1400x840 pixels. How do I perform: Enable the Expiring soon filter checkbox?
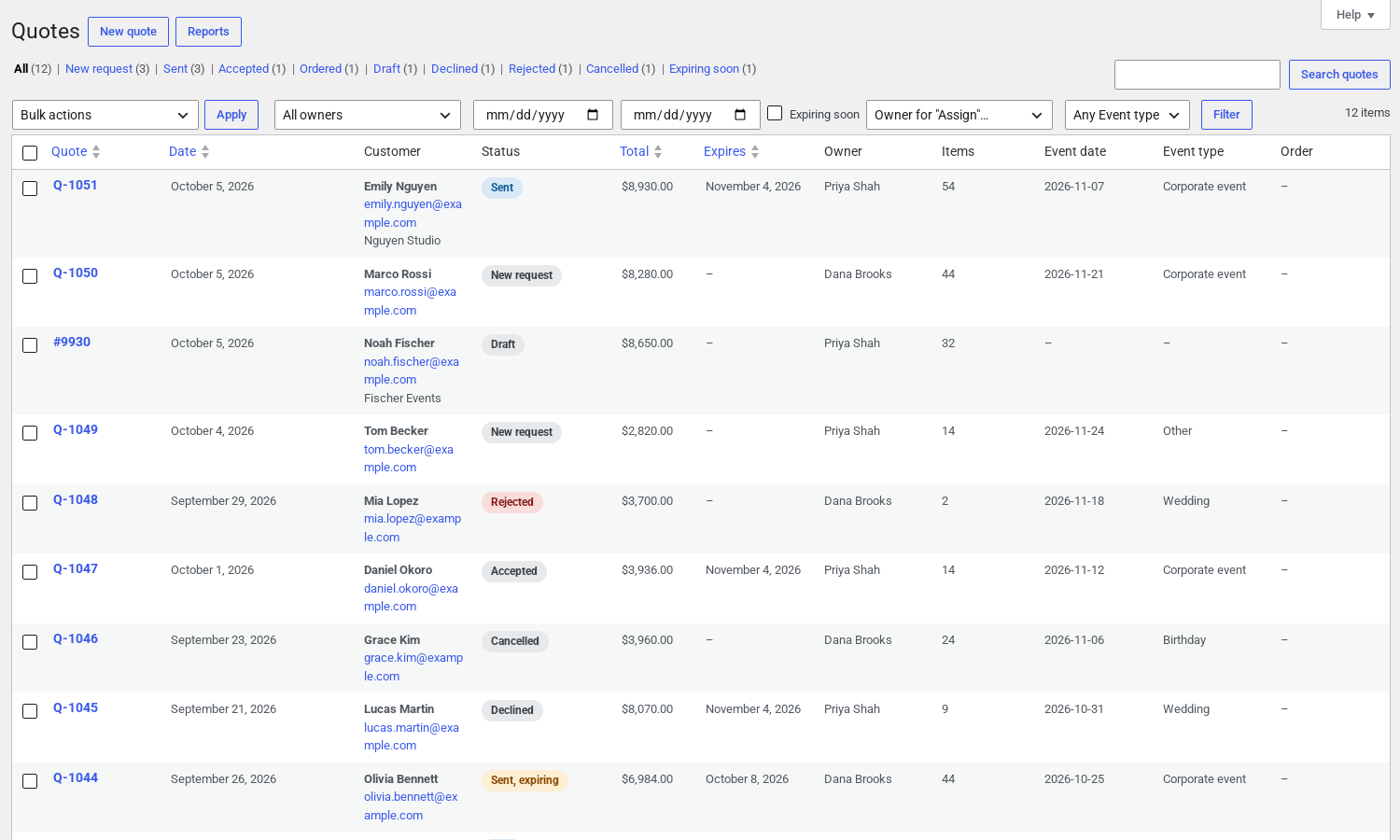(x=775, y=113)
